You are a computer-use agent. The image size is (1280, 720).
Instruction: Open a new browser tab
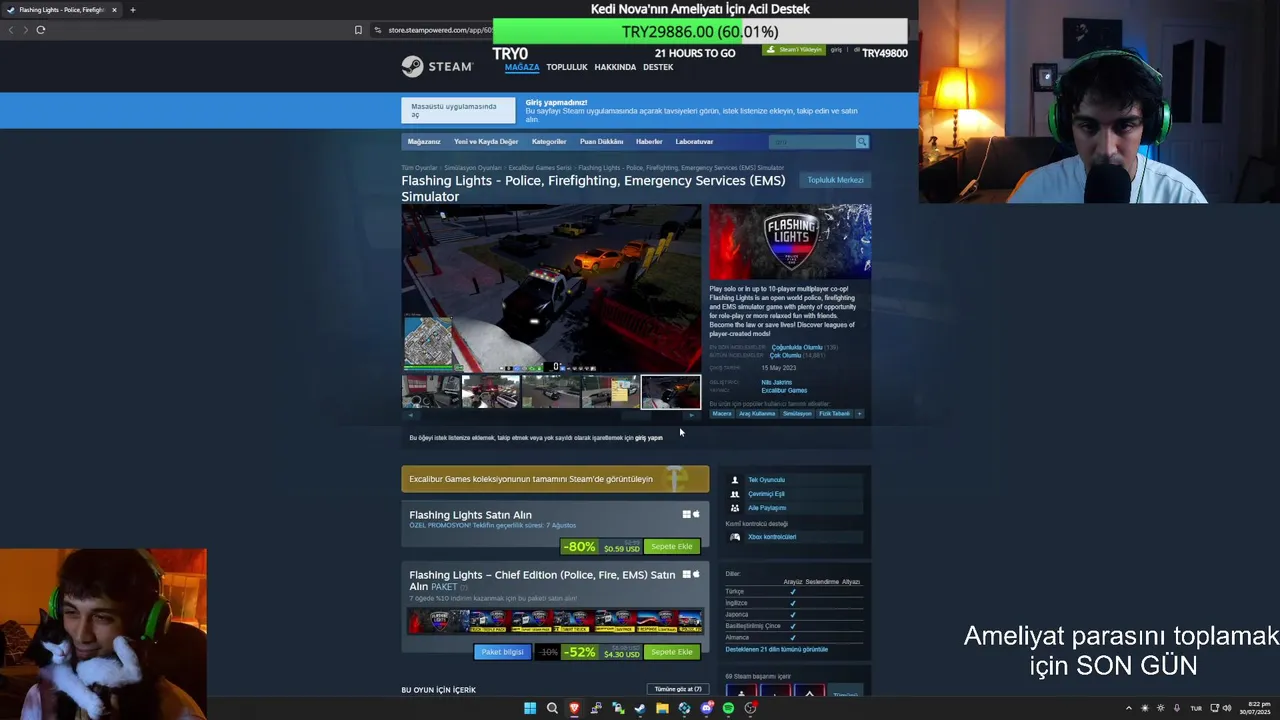[x=132, y=10]
